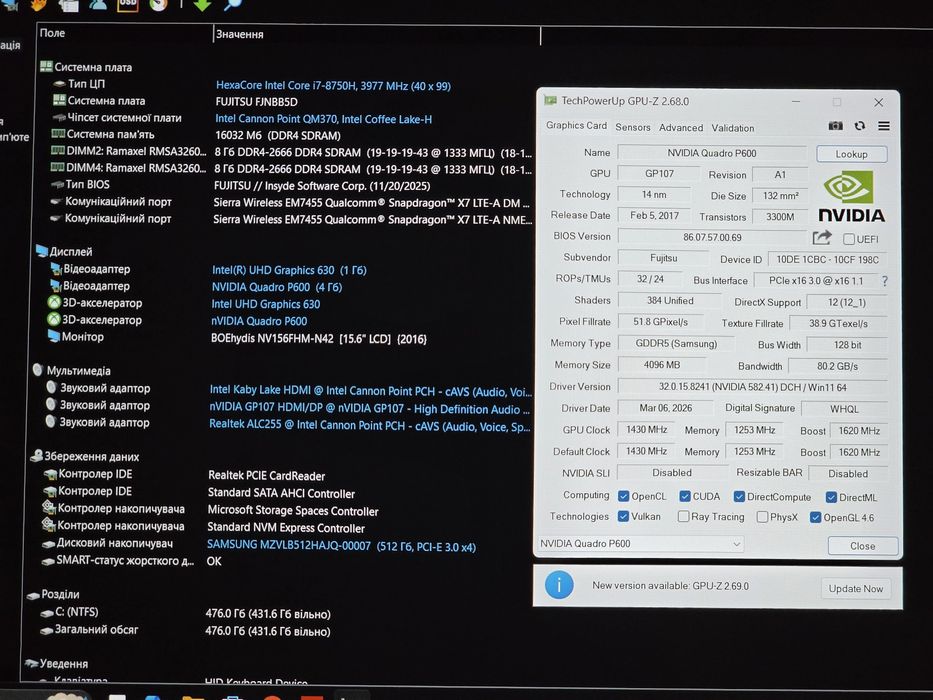Select the Realtek PCIE CardReader text
The width and height of the screenshot is (933, 700).
tap(267, 476)
